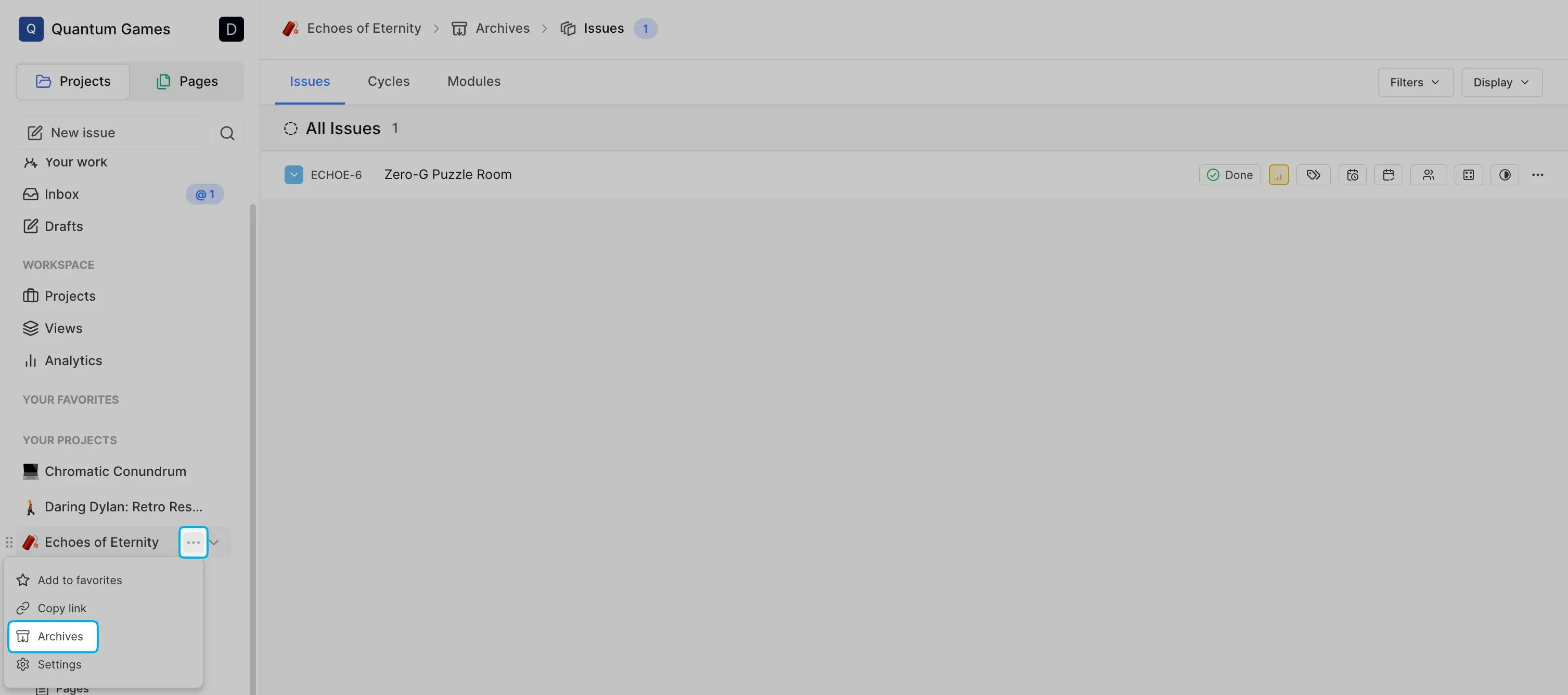Assign a member to the issue

pos(1429,175)
